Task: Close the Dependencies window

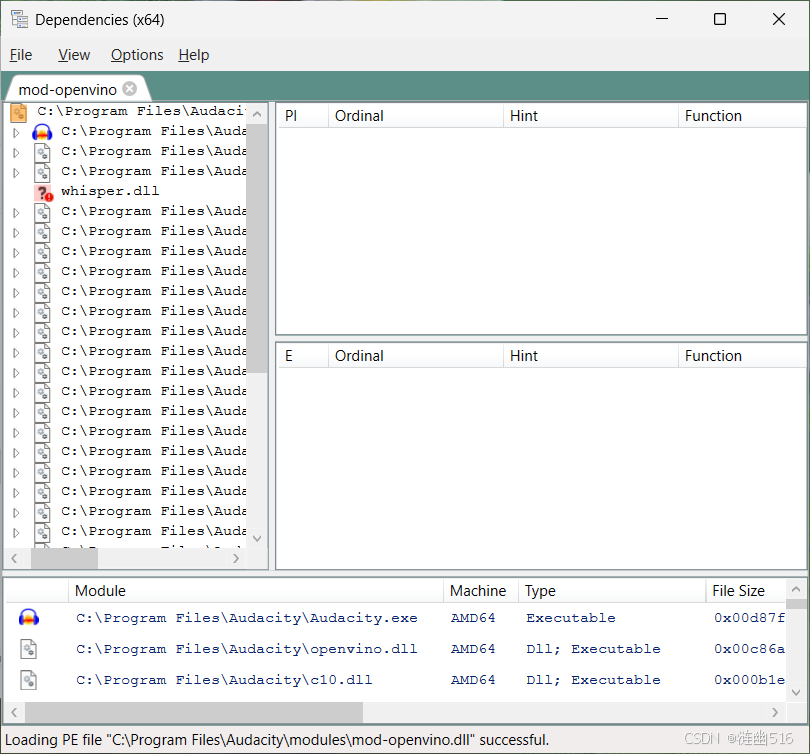Action: (x=778, y=19)
